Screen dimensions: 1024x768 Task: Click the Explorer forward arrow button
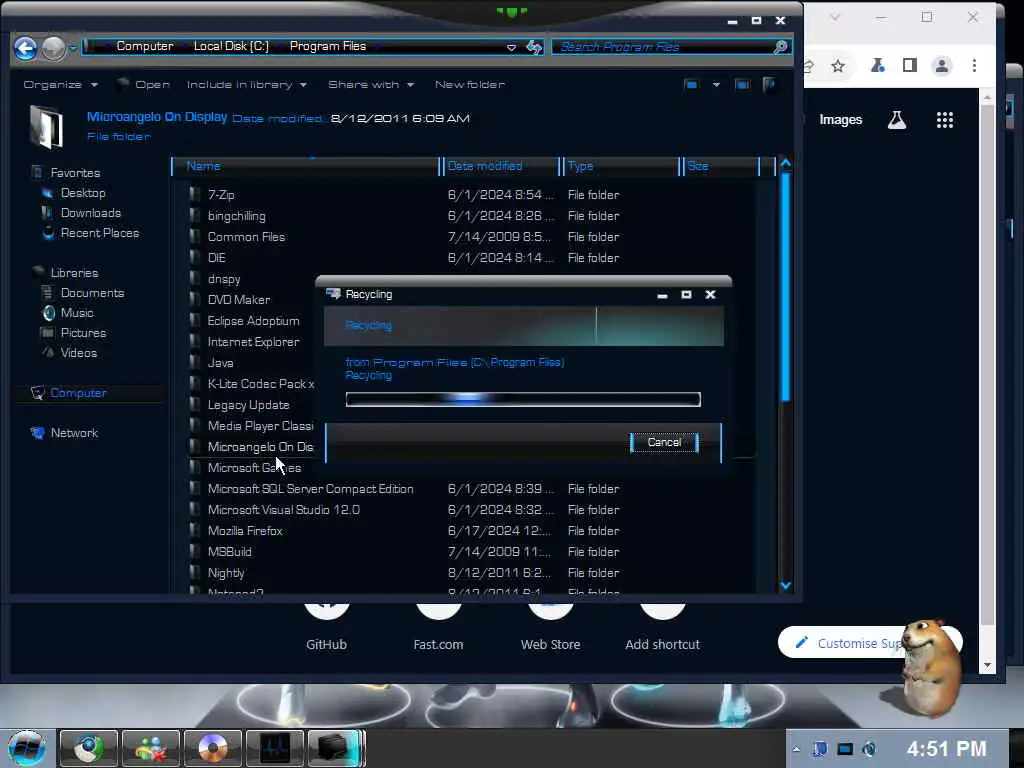click(54, 48)
